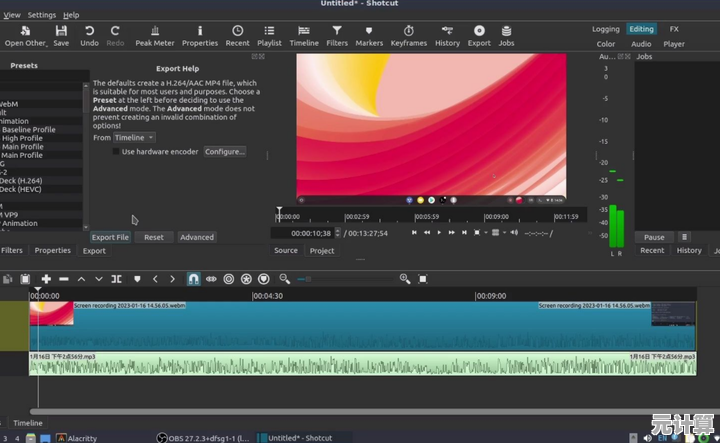The width and height of the screenshot is (720, 443).
Task: Open the History toolbar icon
Action: [x=447, y=36]
